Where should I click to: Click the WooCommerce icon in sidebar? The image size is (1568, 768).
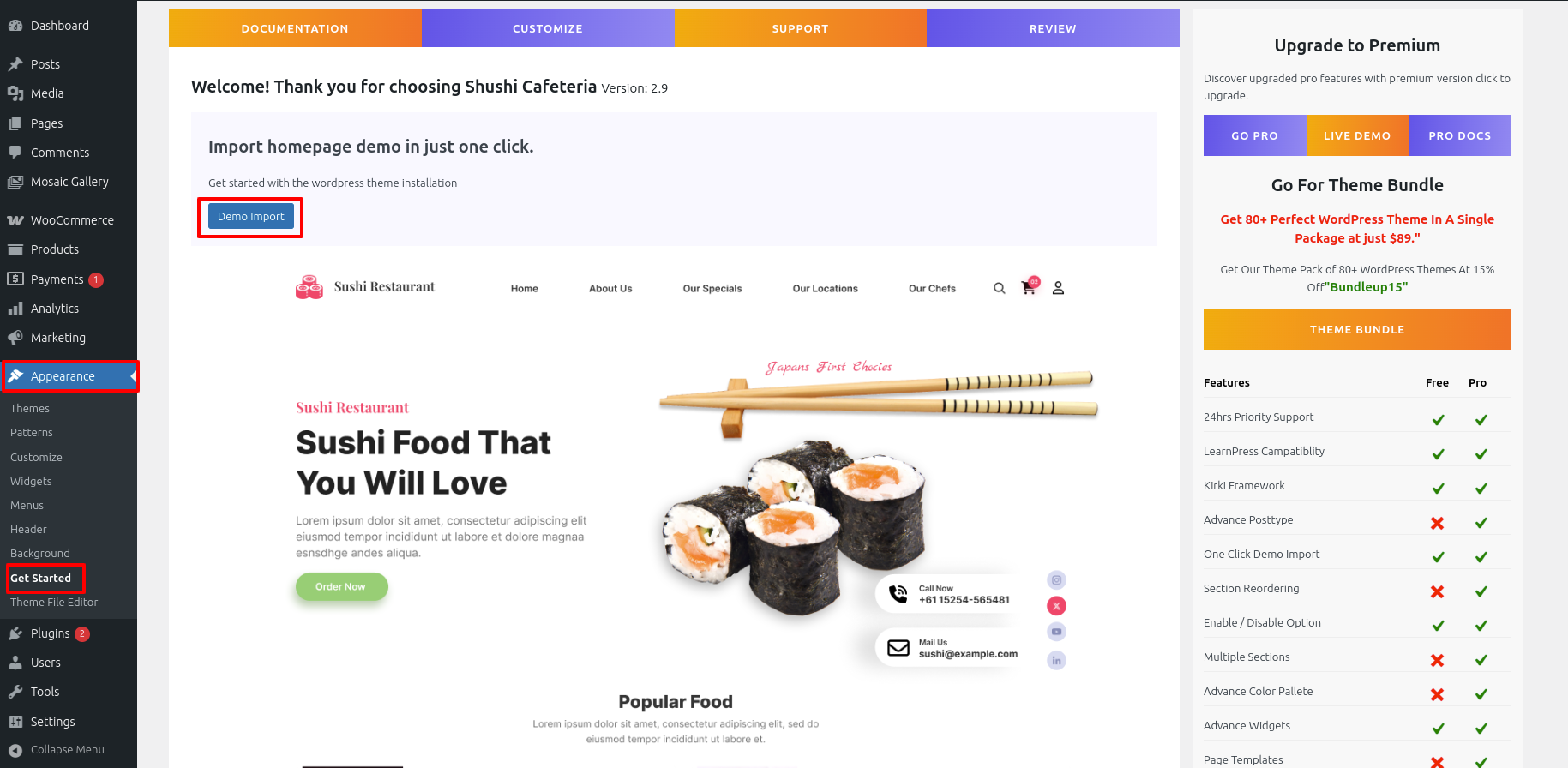[x=15, y=220]
